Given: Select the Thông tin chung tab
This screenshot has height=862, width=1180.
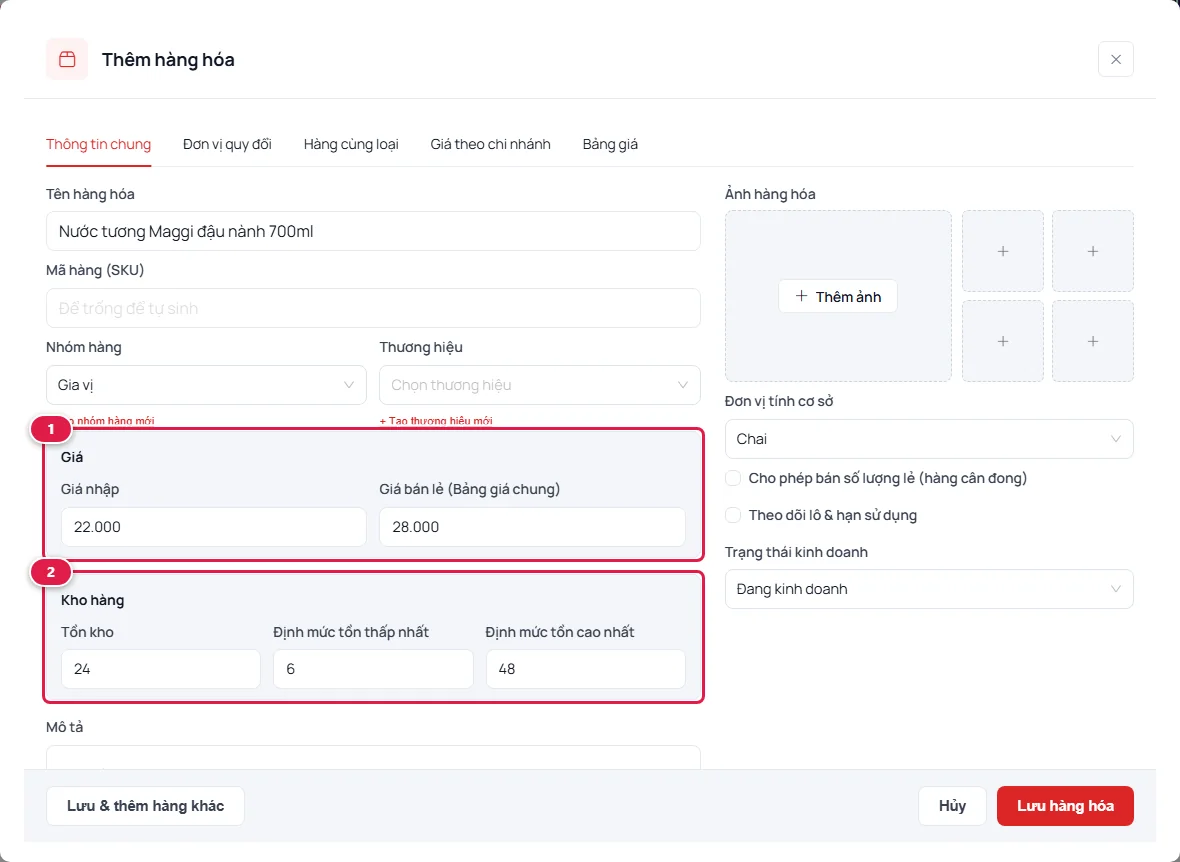Looking at the screenshot, I should [99, 144].
